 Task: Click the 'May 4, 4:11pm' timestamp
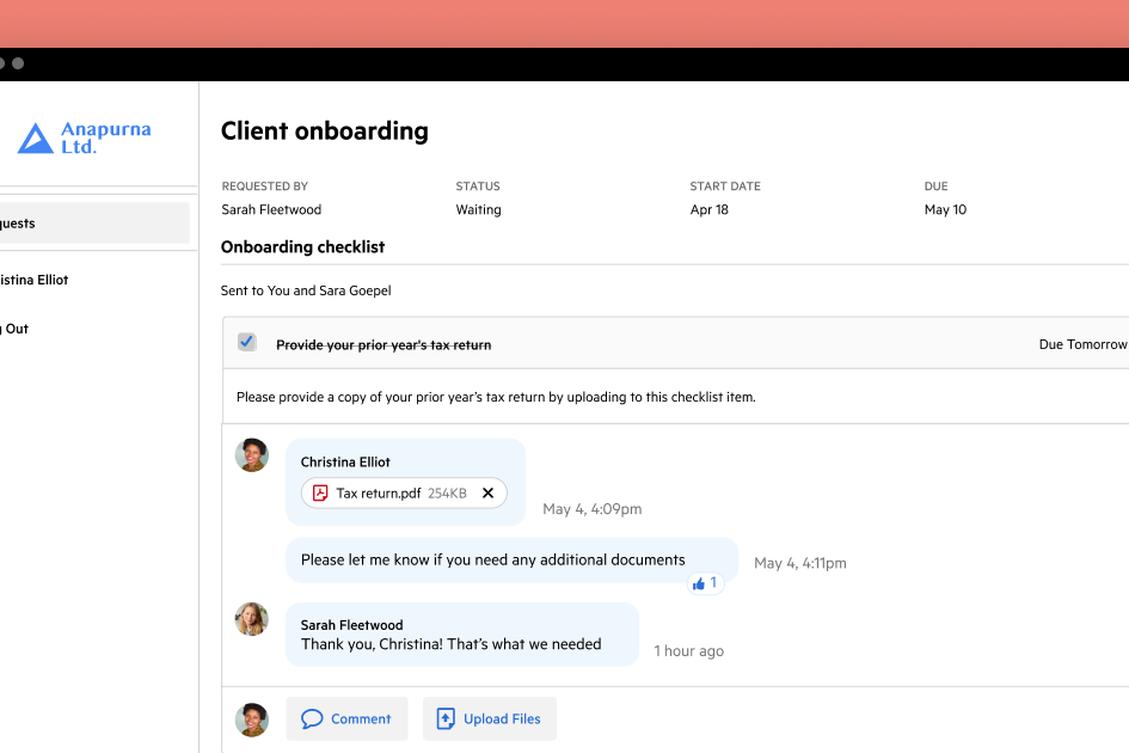[x=800, y=563]
